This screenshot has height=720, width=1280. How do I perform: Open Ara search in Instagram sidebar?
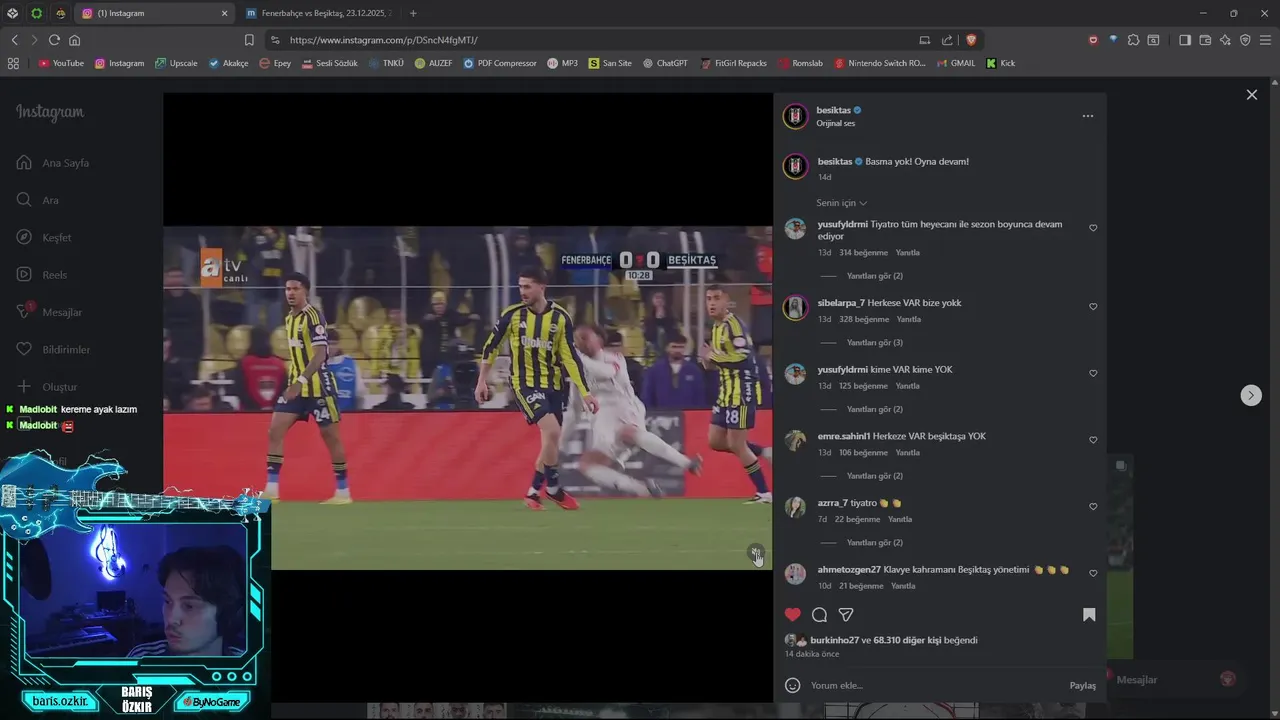(x=38, y=200)
